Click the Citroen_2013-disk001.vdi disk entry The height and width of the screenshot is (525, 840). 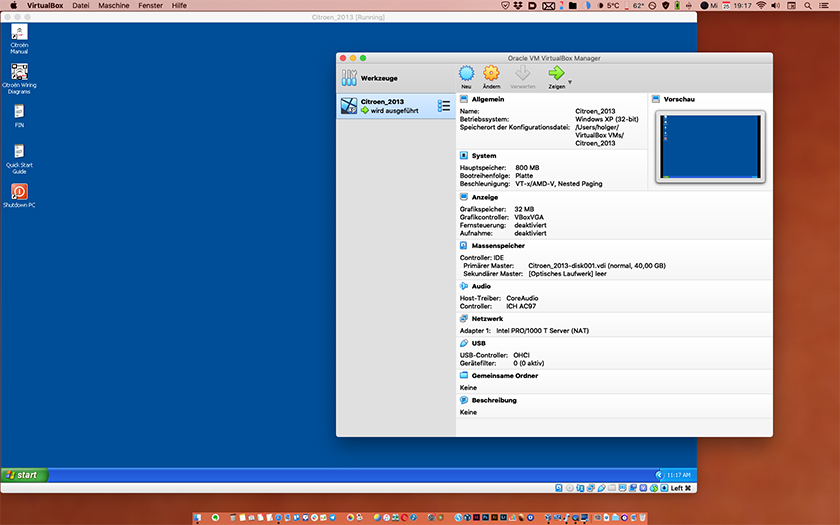click(597, 266)
